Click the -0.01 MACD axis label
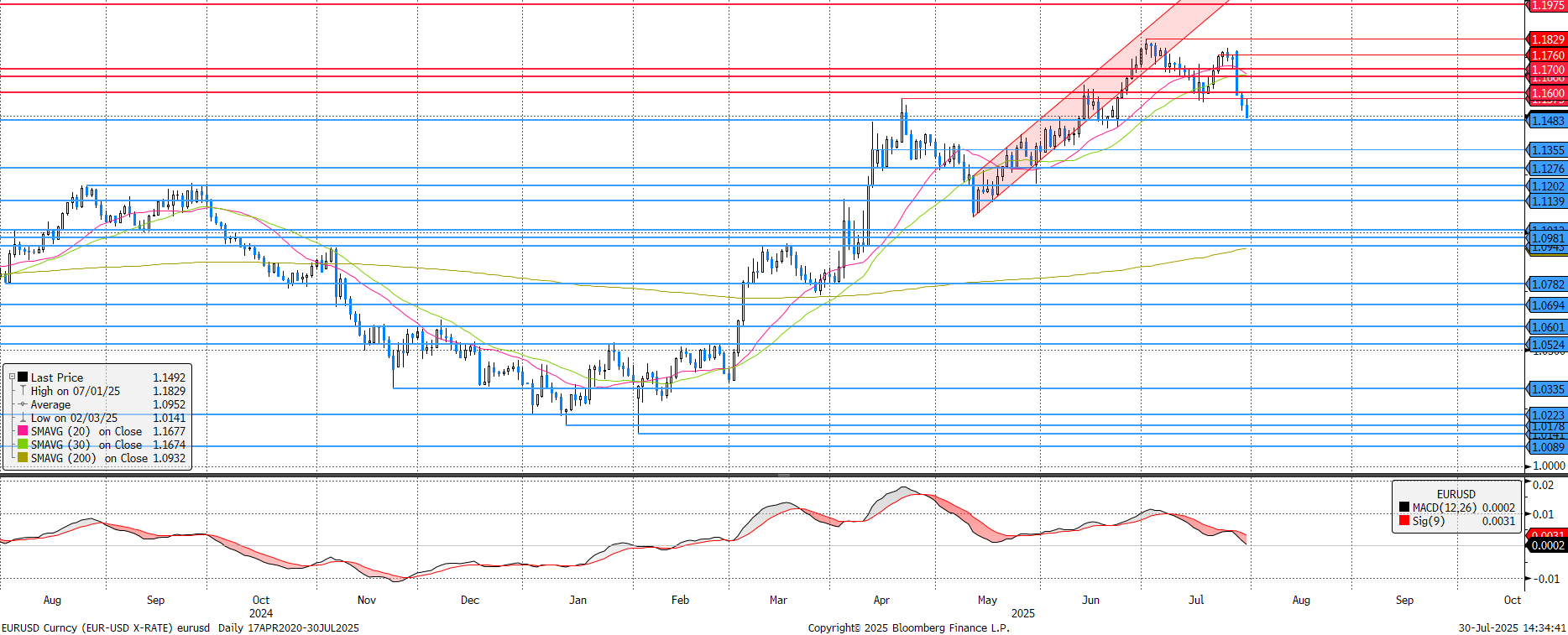Image resolution: width=1568 pixels, height=635 pixels. [1546, 579]
